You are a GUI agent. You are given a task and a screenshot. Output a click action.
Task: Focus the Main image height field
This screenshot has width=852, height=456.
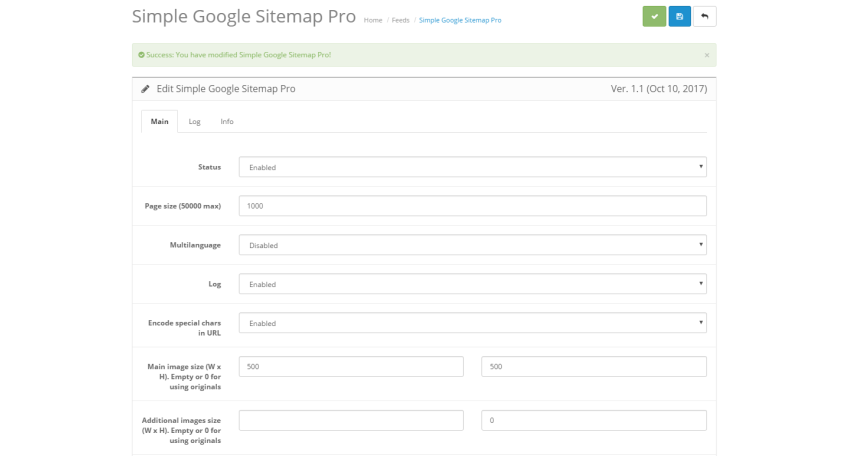click(594, 366)
